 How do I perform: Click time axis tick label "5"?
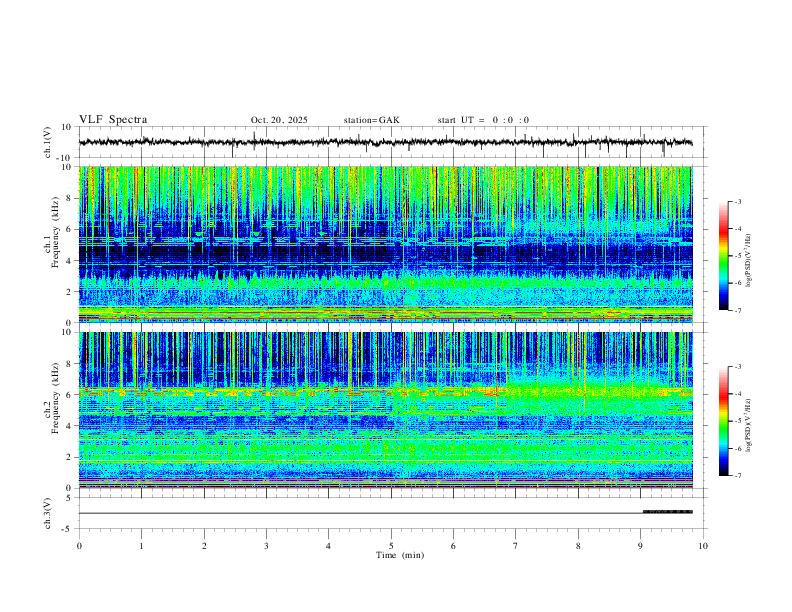[x=391, y=546]
